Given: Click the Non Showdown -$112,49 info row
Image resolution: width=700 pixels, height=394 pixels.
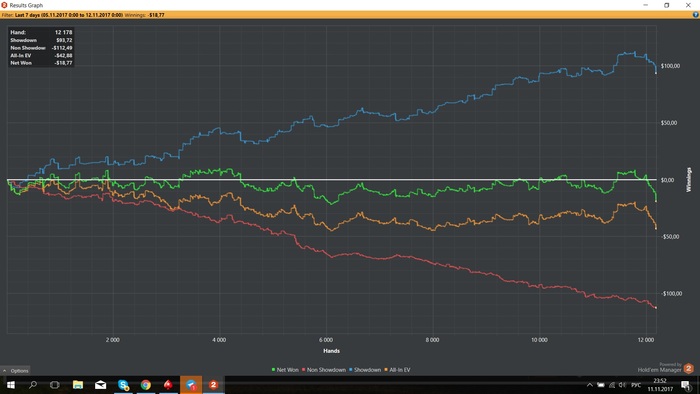Looking at the screenshot, I should [41, 48].
